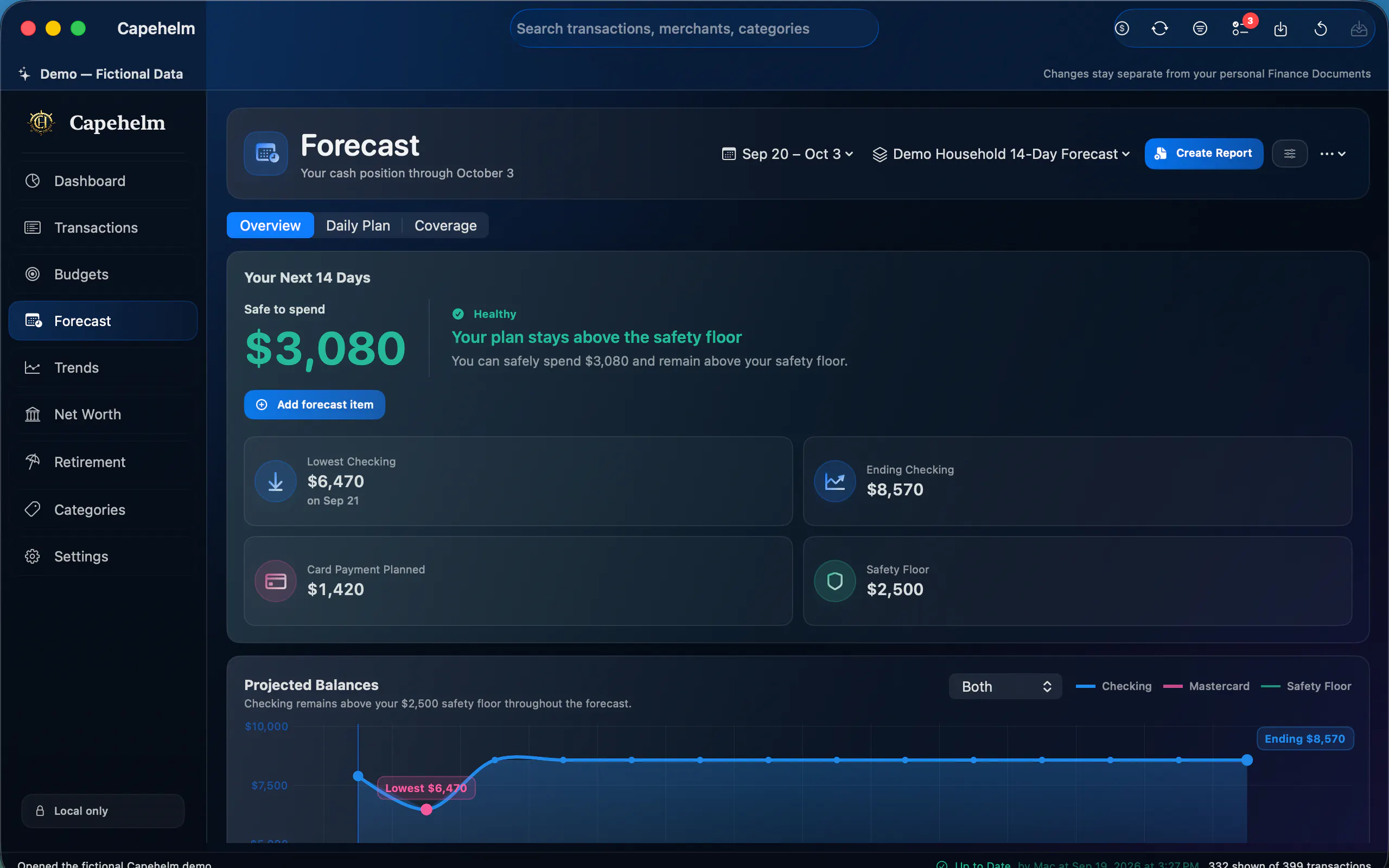Switch to the Daily Plan tab
The image size is (1389, 868).
(358, 225)
